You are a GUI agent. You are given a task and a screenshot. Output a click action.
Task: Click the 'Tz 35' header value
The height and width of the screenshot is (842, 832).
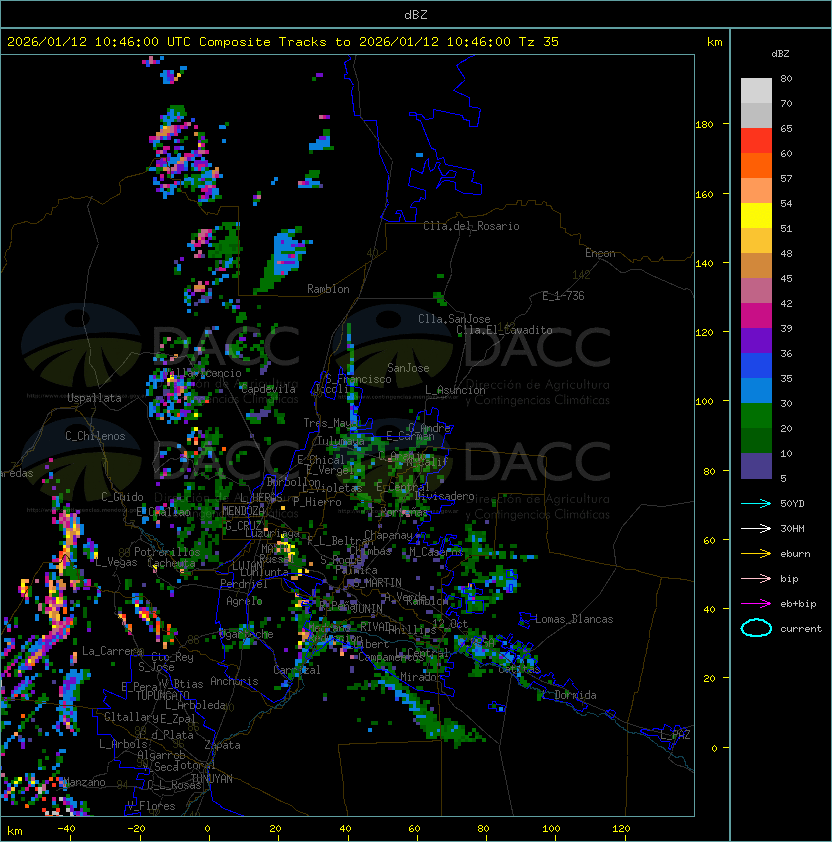point(539,42)
